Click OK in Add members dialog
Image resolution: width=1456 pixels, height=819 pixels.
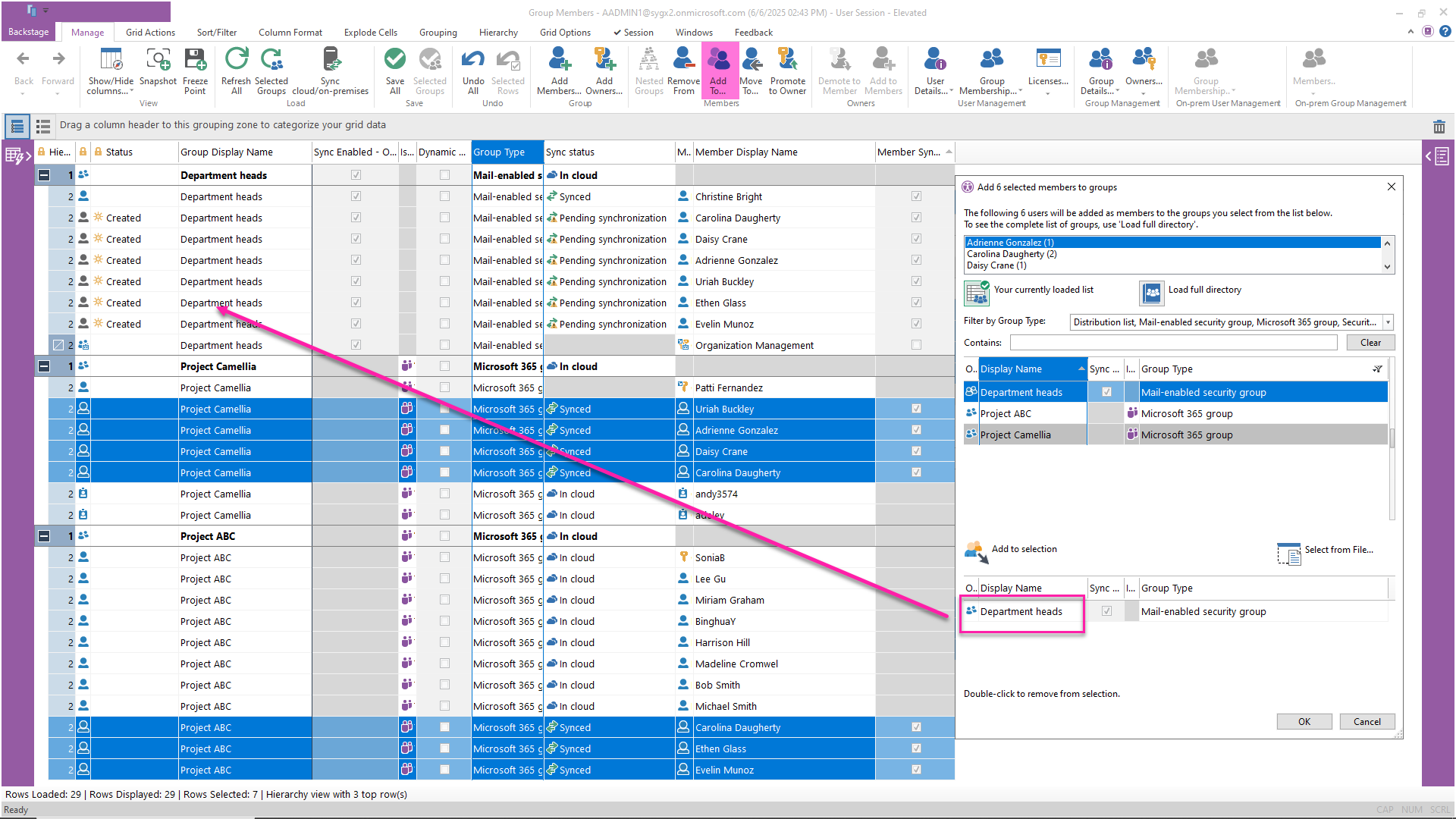coord(1304,722)
